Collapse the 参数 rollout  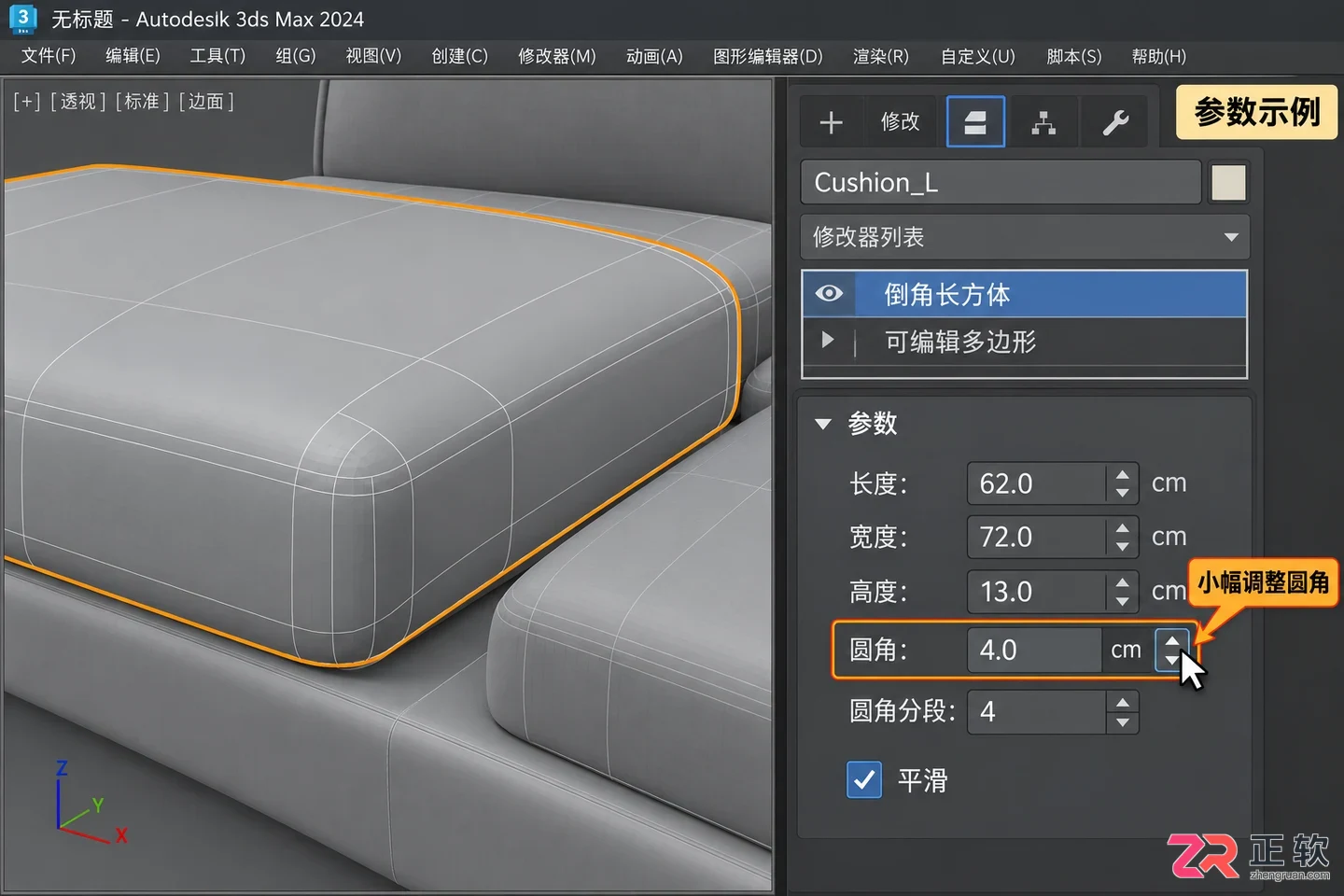coord(823,424)
